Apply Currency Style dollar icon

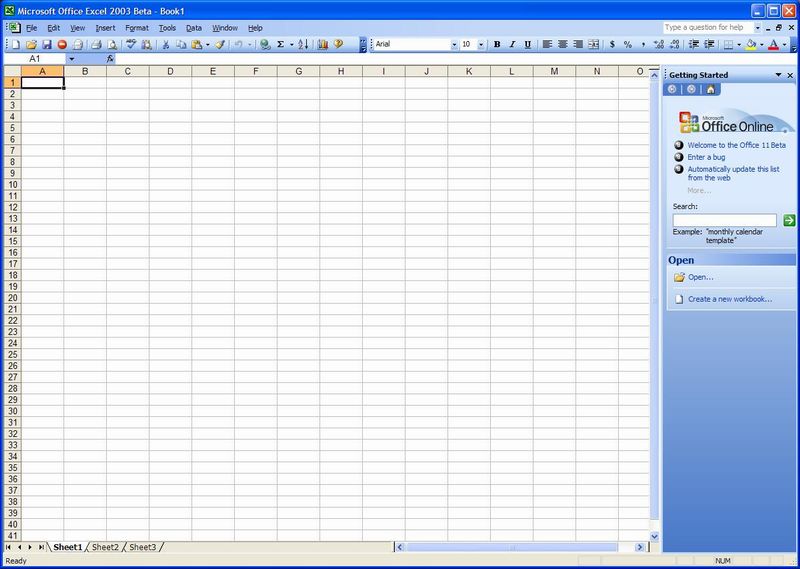(612, 44)
